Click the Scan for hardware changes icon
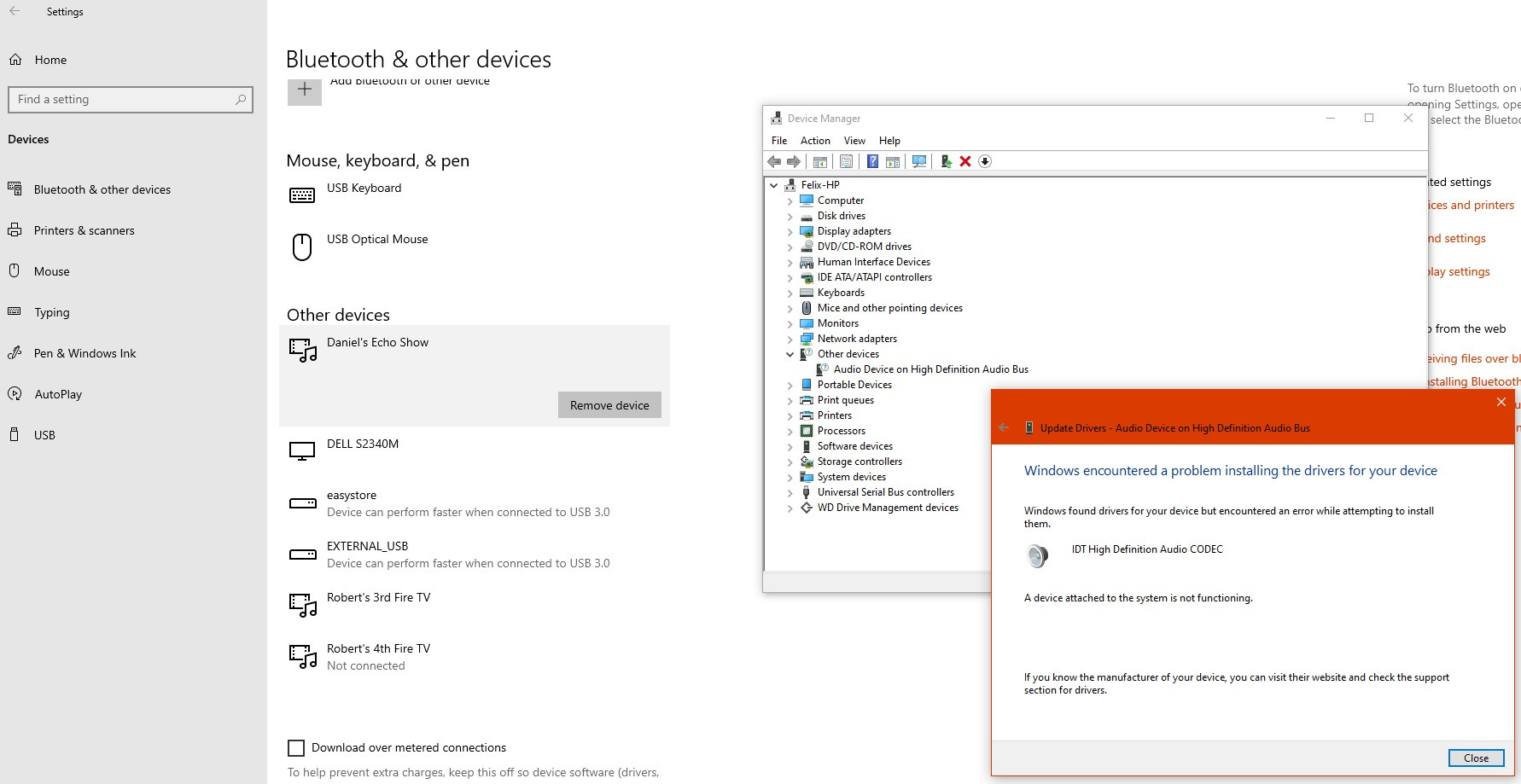Image resolution: width=1521 pixels, height=784 pixels. 919,161
